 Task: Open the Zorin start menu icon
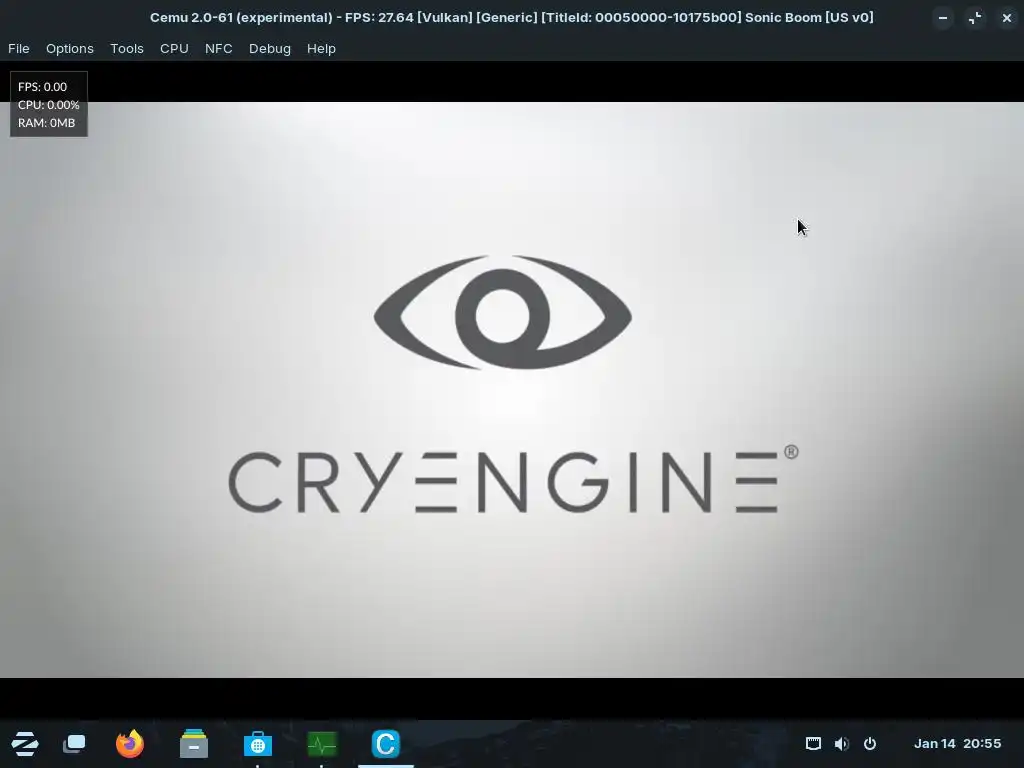click(x=25, y=743)
